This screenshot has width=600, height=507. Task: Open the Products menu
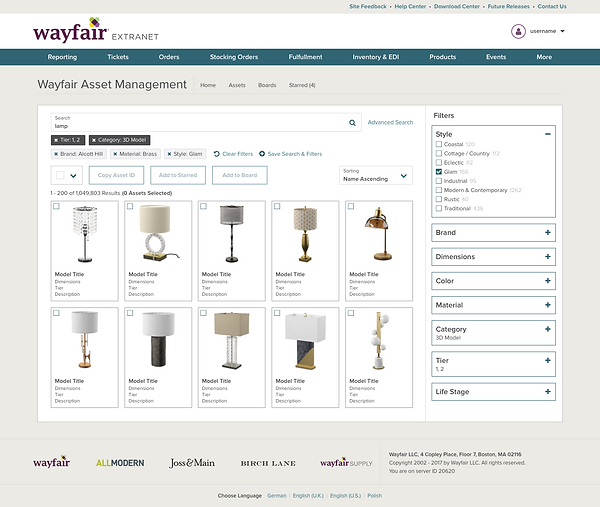pos(442,57)
